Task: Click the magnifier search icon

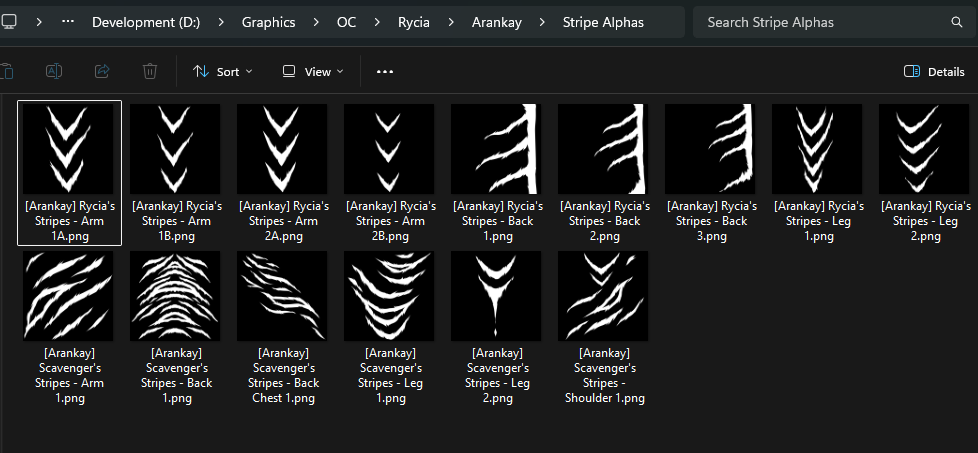Action: pyautogui.click(x=956, y=22)
